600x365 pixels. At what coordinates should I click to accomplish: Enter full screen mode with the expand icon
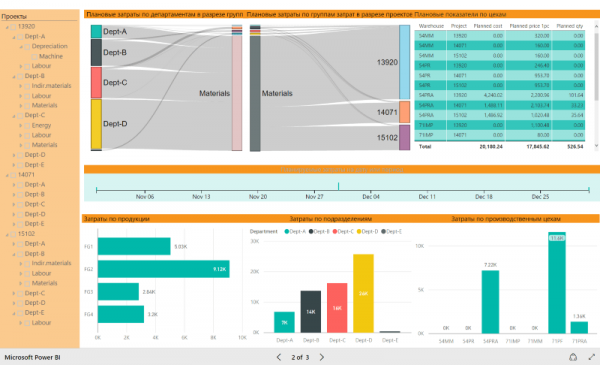(x=592, y=357)
